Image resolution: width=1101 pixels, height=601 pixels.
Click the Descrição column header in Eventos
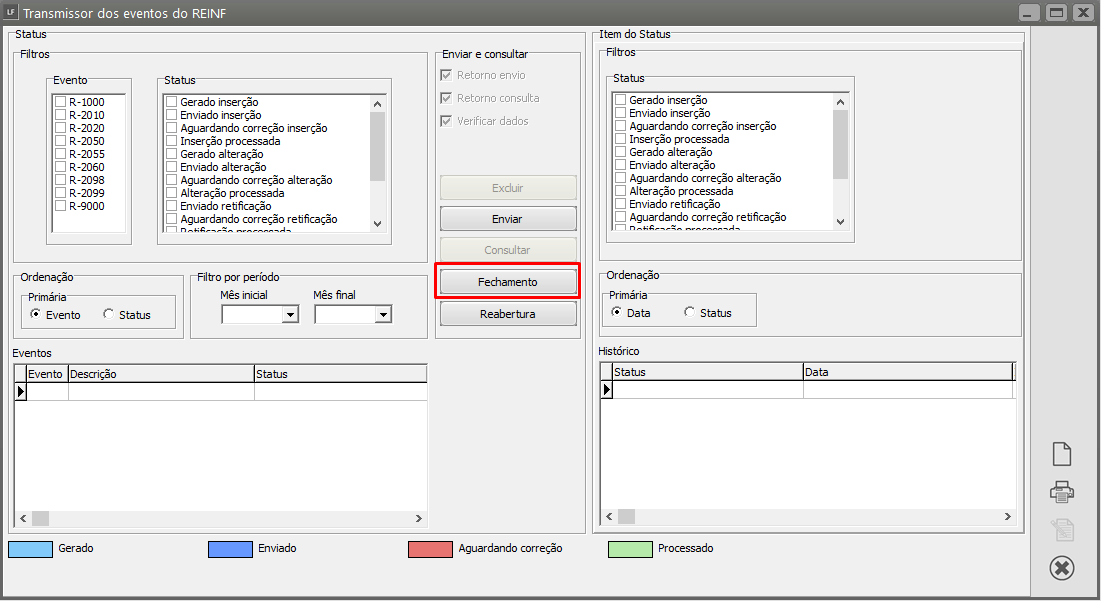tap(160, 374)
